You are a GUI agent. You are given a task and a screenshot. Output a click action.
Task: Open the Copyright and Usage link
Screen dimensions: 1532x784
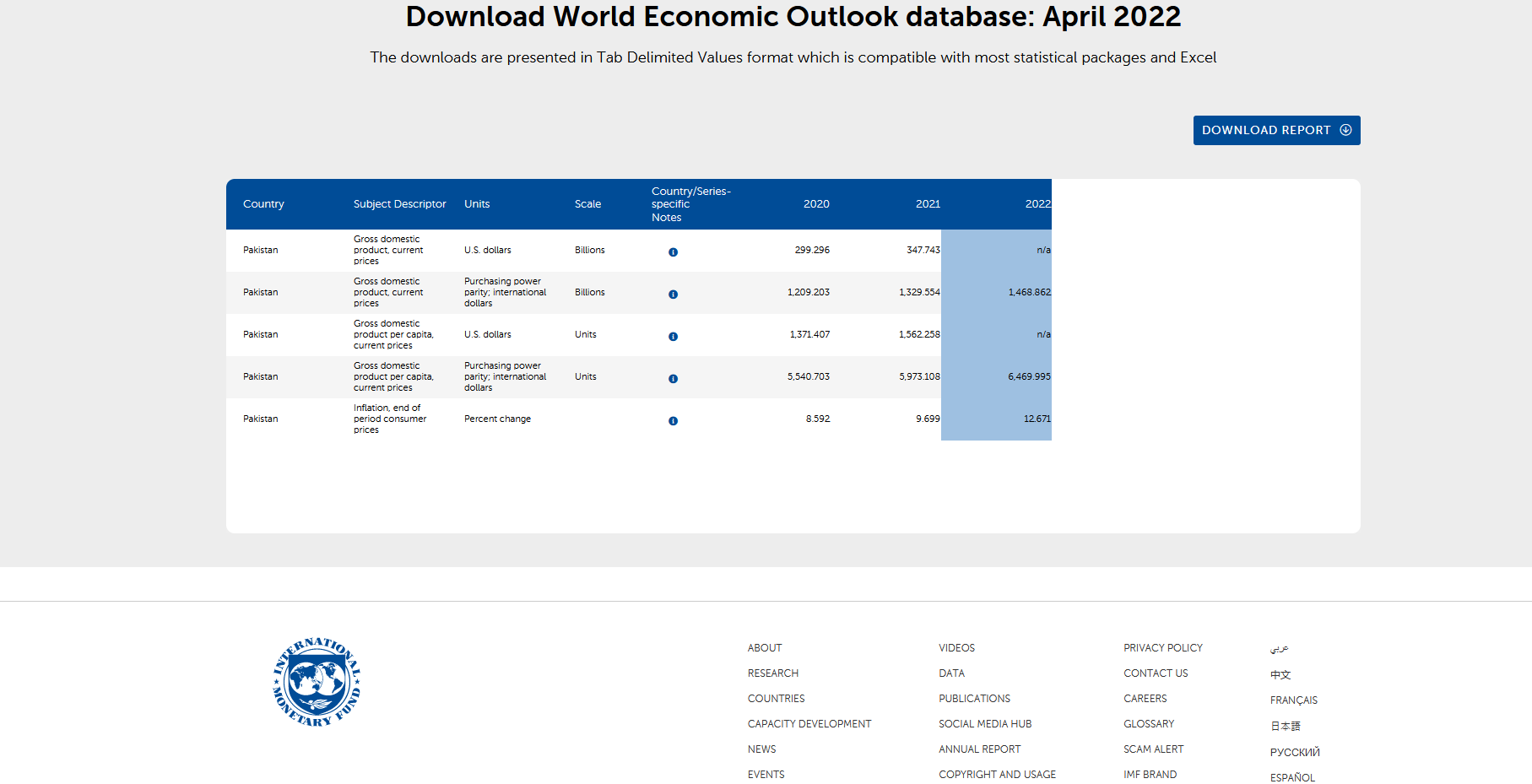tap(997, 775)
